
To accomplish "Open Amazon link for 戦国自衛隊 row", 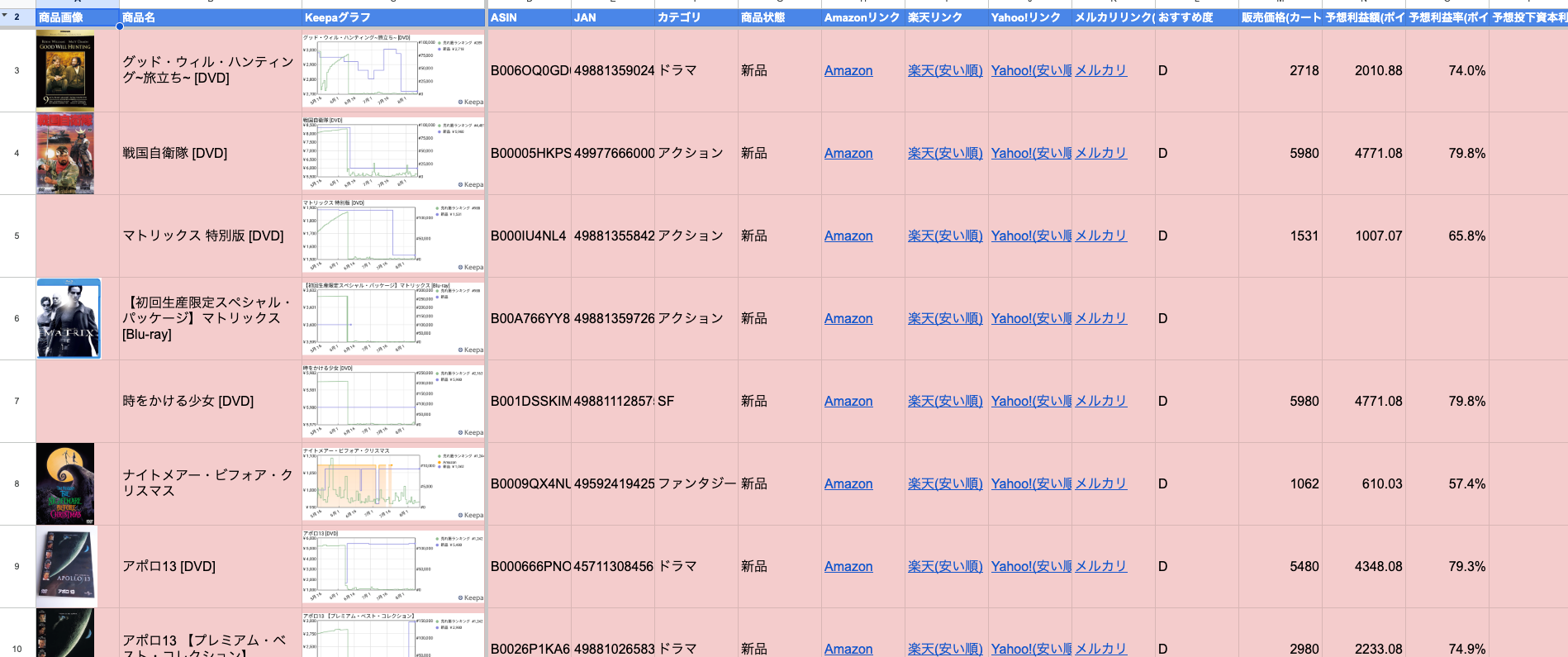I will pos(848,154).
